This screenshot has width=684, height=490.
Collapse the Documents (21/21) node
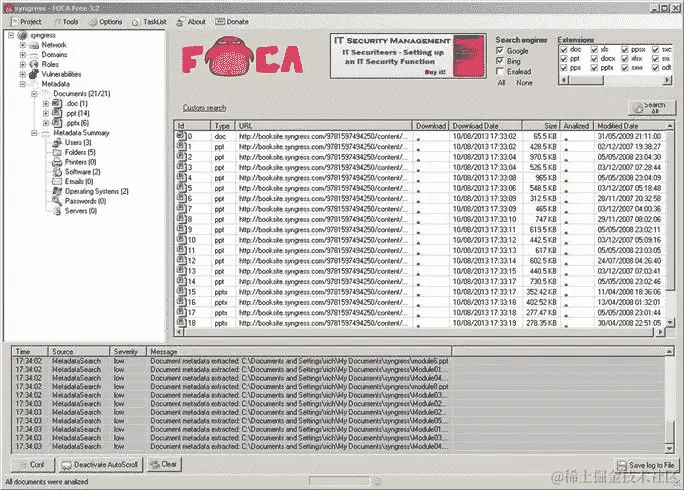pyautogui.click(x=34, y=94)
